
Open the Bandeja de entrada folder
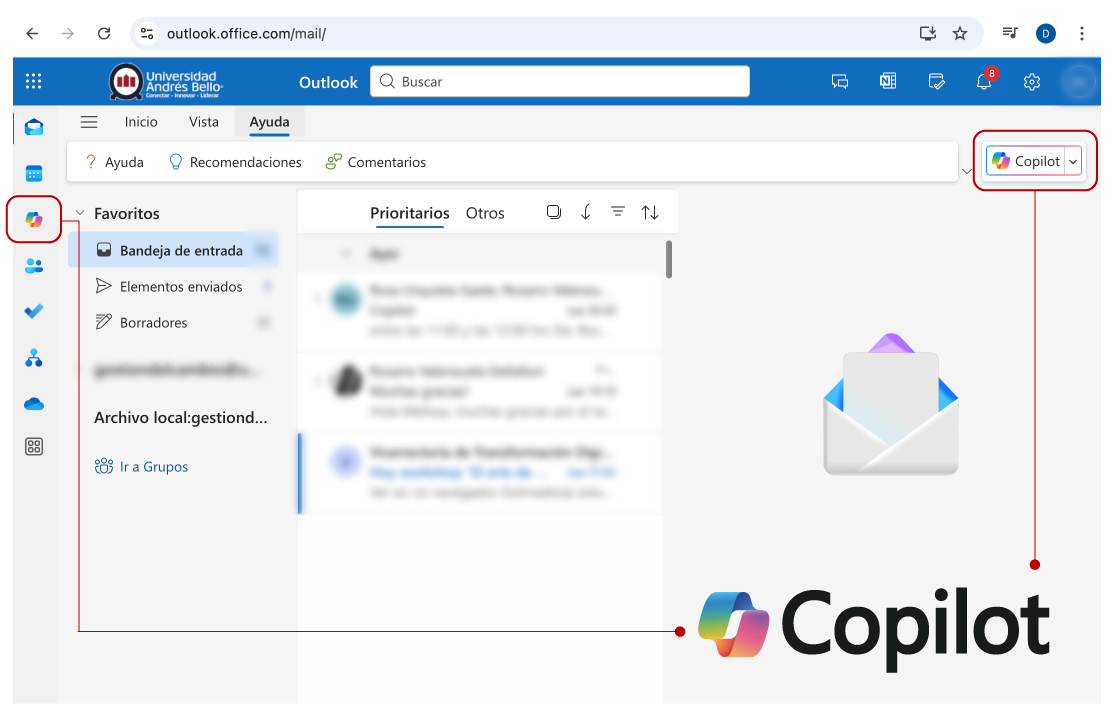173,250
